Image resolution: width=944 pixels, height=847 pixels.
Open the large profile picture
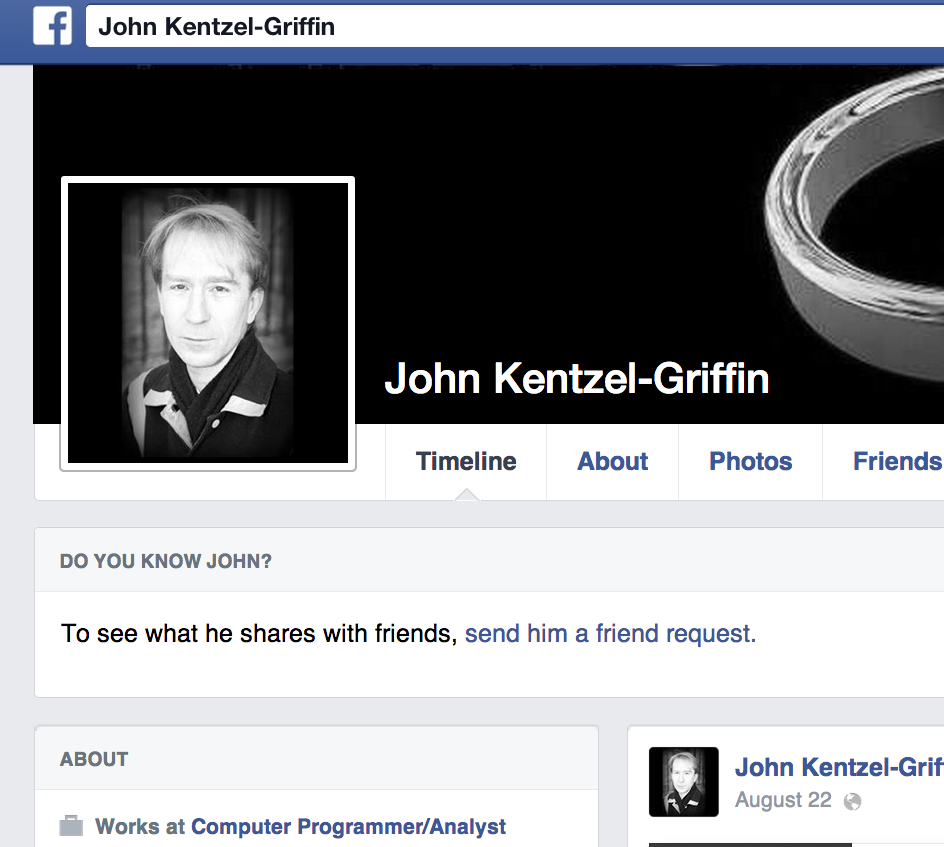click(208, 323)
